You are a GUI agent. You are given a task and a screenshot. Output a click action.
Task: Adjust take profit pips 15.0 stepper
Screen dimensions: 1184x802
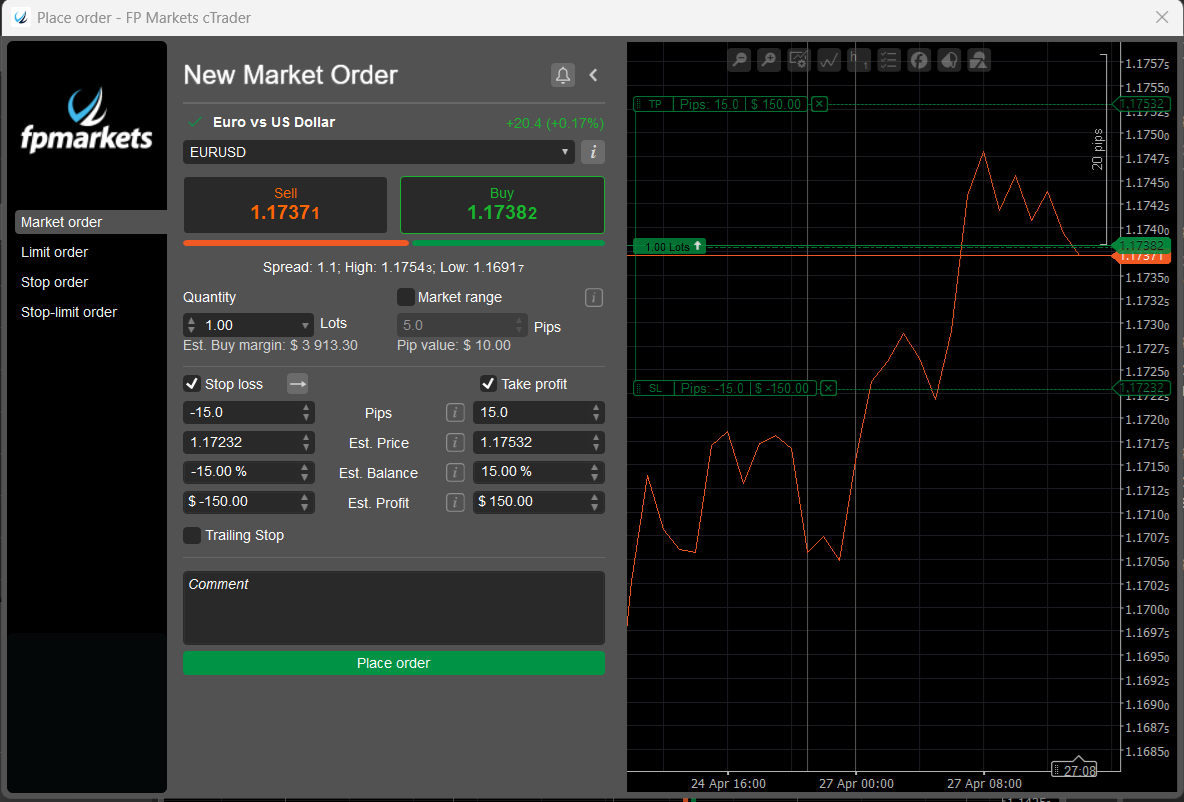[x=596, y=412]
